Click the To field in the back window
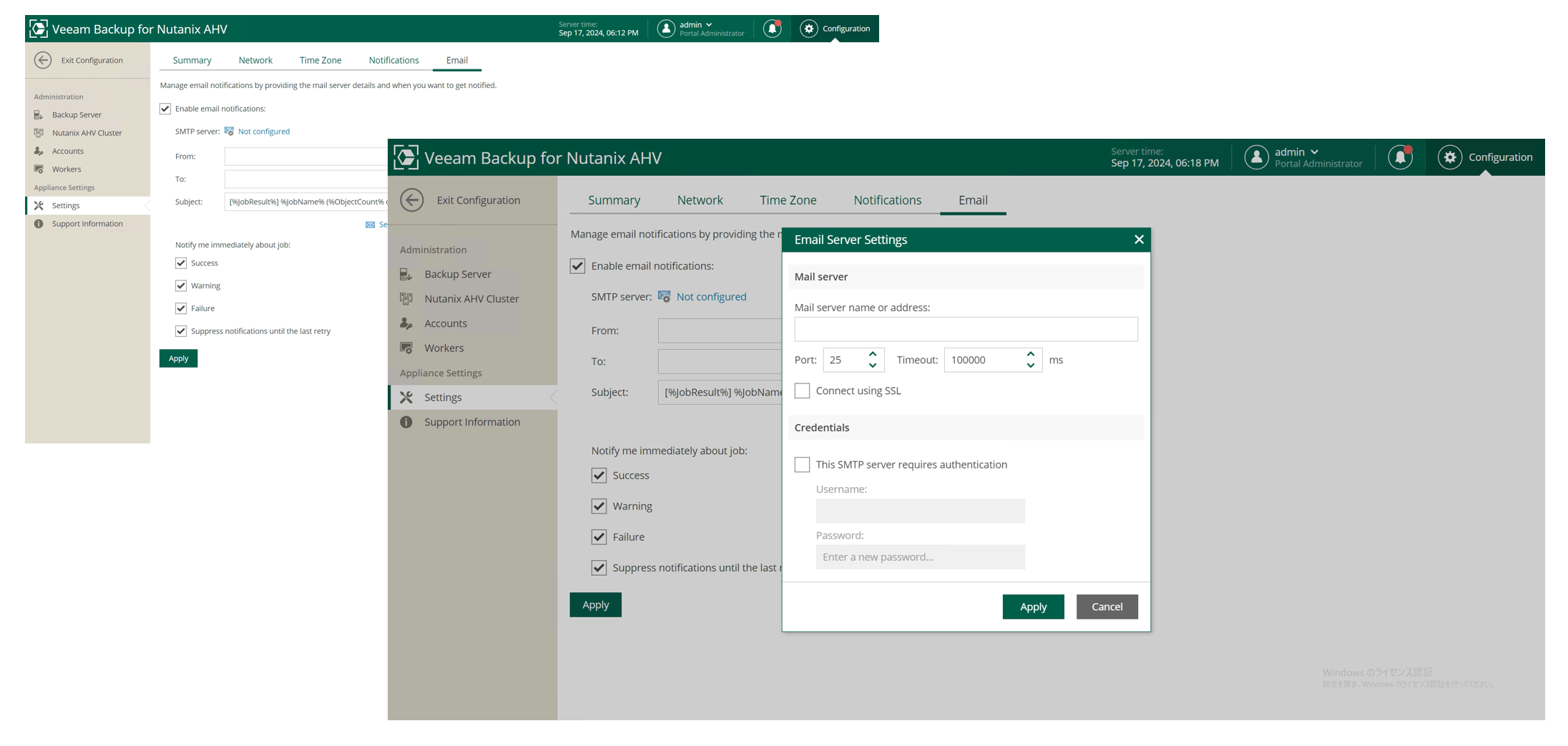The height and width of the screenshot is (746, 1568). (x=306, y=180)
